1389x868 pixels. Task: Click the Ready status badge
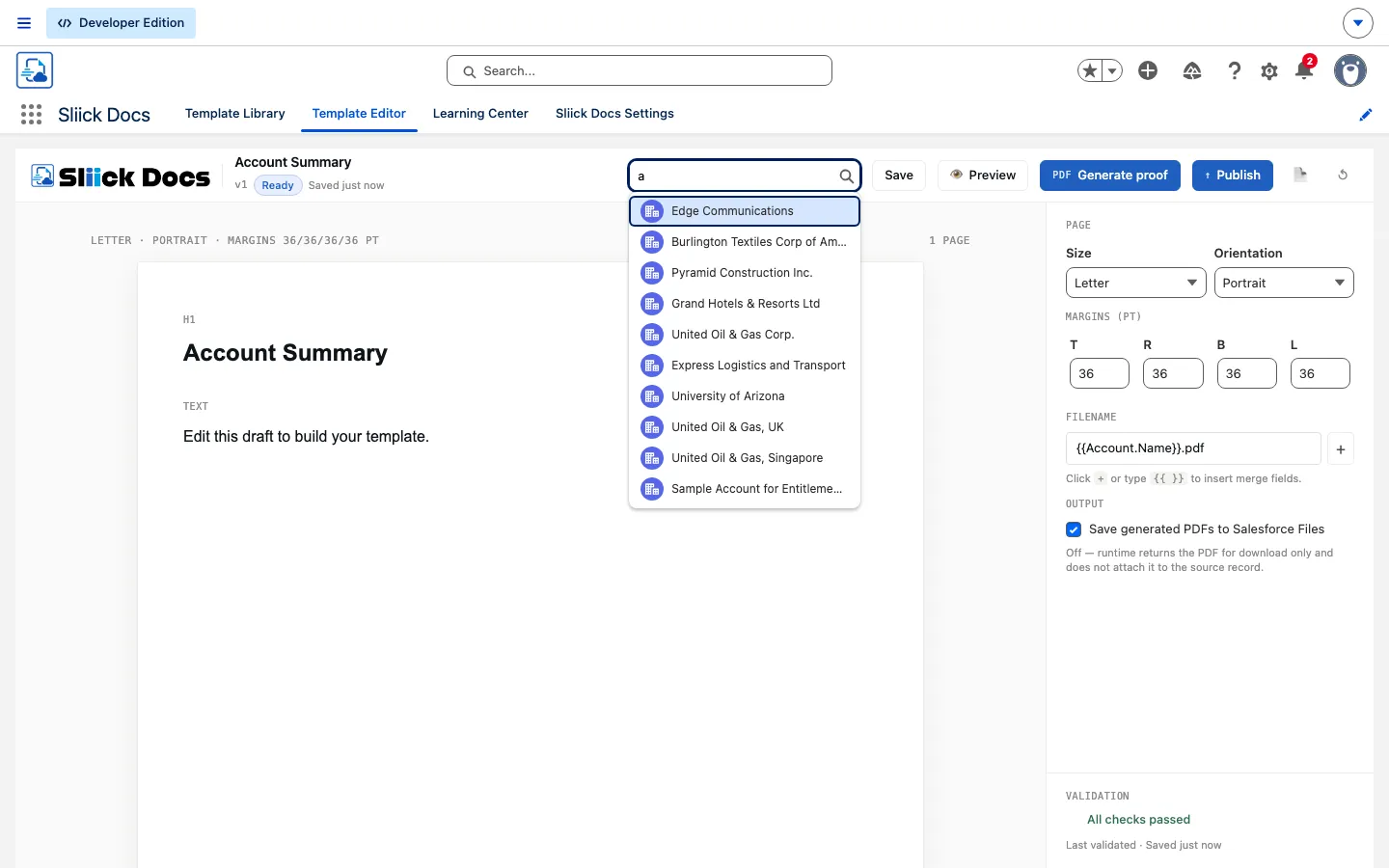pyautogui.click(x=278, y=185)
